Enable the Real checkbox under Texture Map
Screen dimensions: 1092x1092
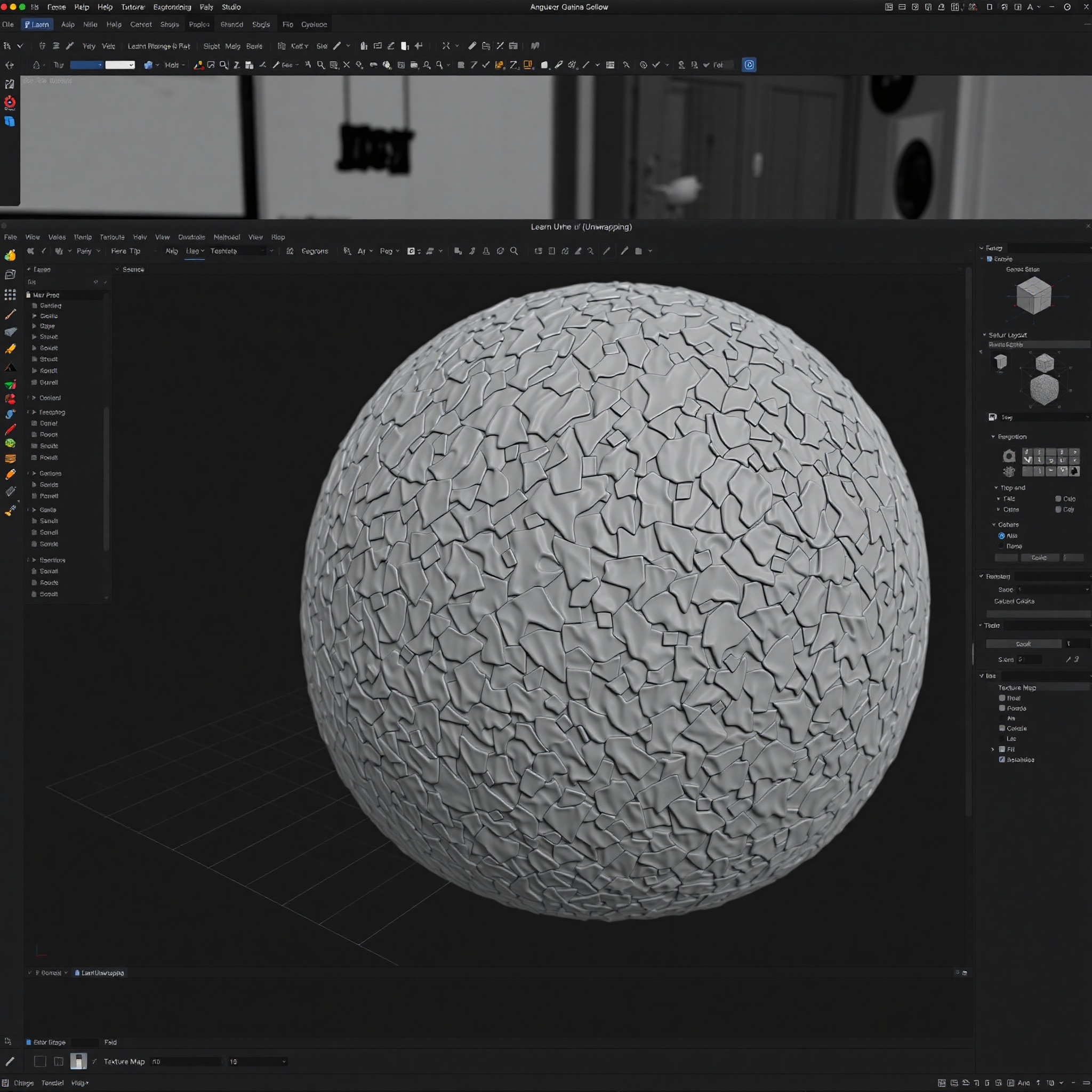pyautogui.click(x=1002, y=697)
